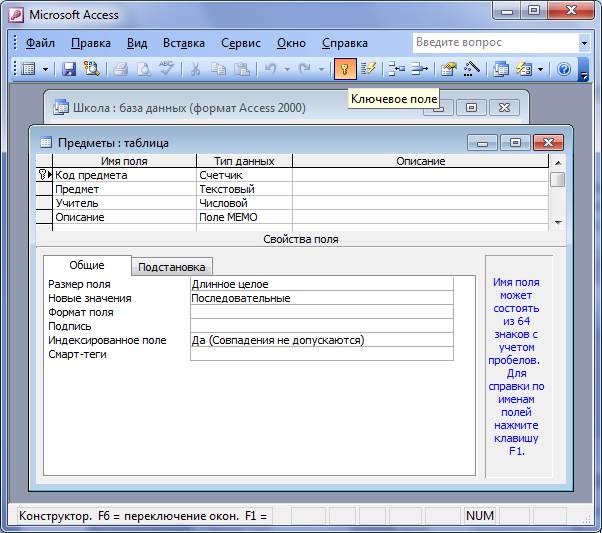Open the Вид menu
The height and width of the screenshot is (533, 602).
tap(137, 43)
